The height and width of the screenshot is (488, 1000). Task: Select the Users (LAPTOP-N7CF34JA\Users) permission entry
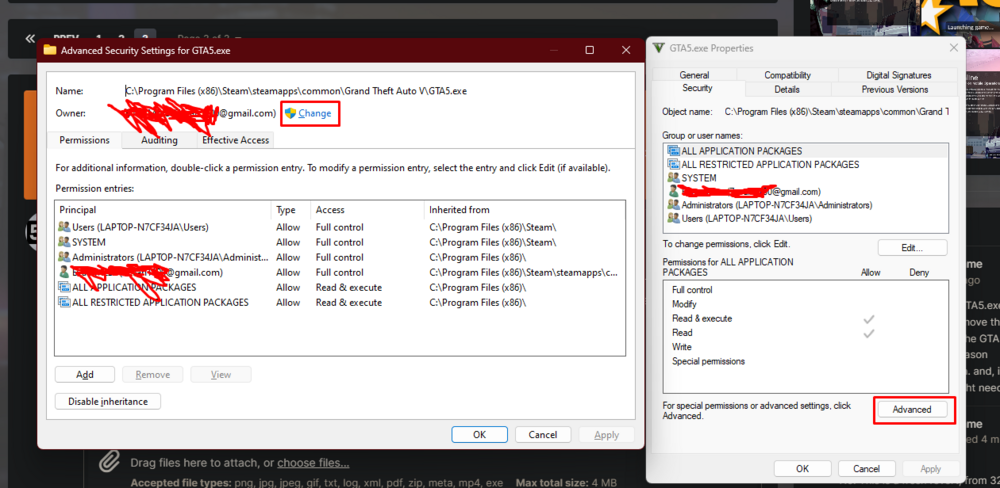[x=339, y=227]
